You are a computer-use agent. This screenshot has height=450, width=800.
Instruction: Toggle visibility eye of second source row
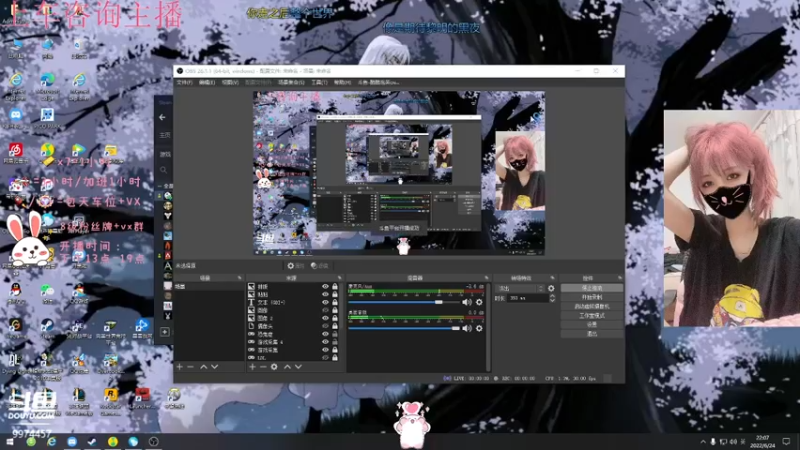click(325, 294)
